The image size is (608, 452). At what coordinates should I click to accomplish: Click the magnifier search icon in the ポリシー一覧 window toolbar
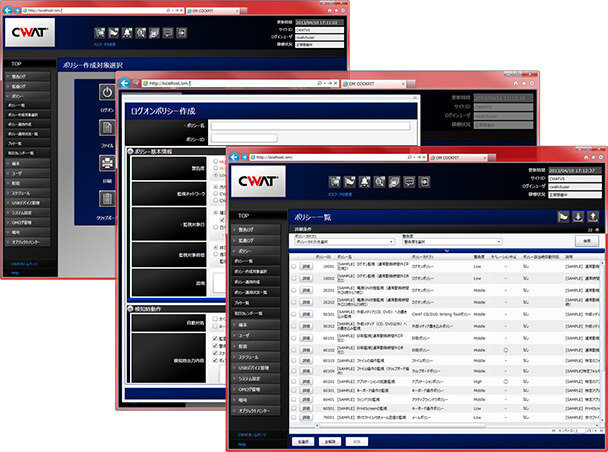pos(379,181)
